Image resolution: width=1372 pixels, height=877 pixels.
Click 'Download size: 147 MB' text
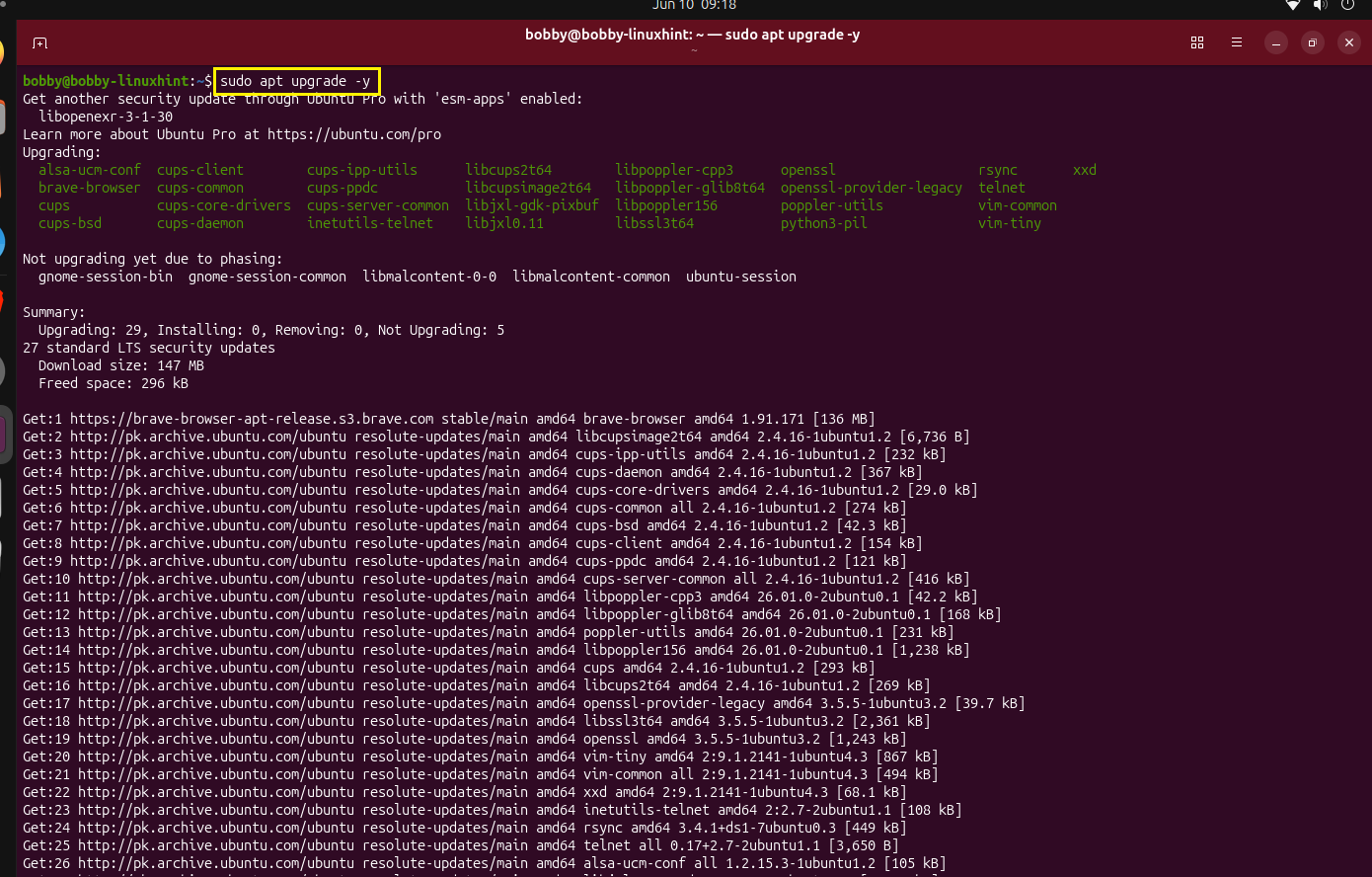point(121,365)
